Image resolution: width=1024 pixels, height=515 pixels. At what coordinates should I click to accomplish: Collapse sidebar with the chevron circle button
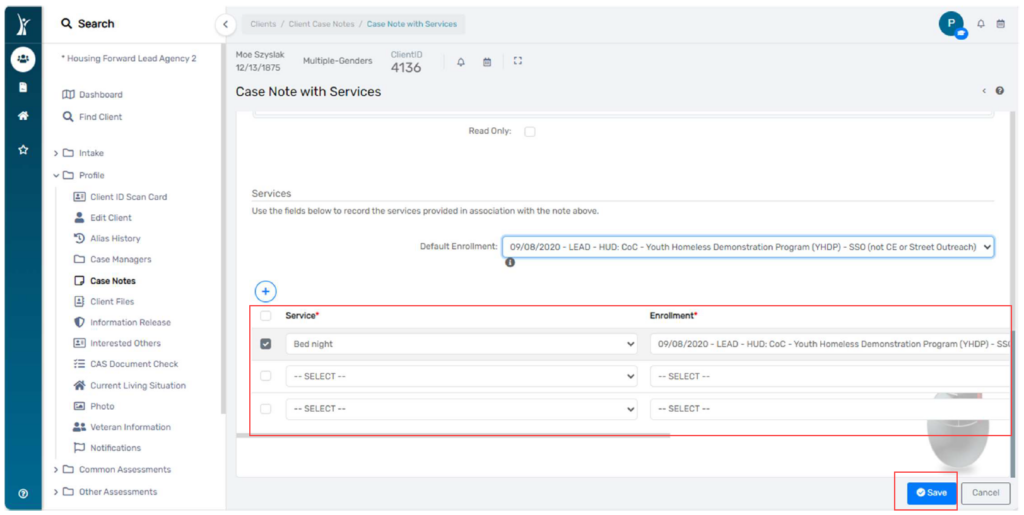pyautogui.click(x=225, y=25)
